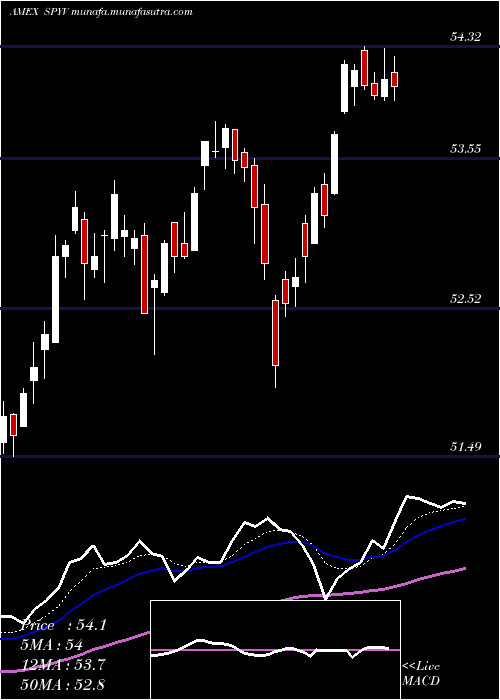Screen dimensions: 500x700
Task: Click the 5MA : 54 readout
Action: click(52, 645)
